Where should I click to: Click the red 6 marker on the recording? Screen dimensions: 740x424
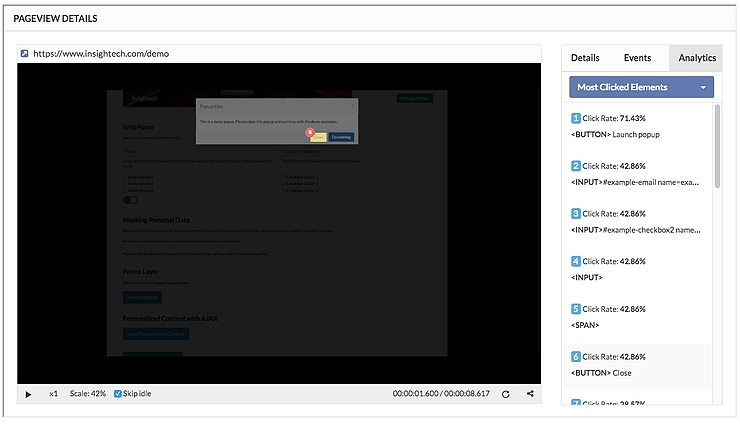(310, 131)
